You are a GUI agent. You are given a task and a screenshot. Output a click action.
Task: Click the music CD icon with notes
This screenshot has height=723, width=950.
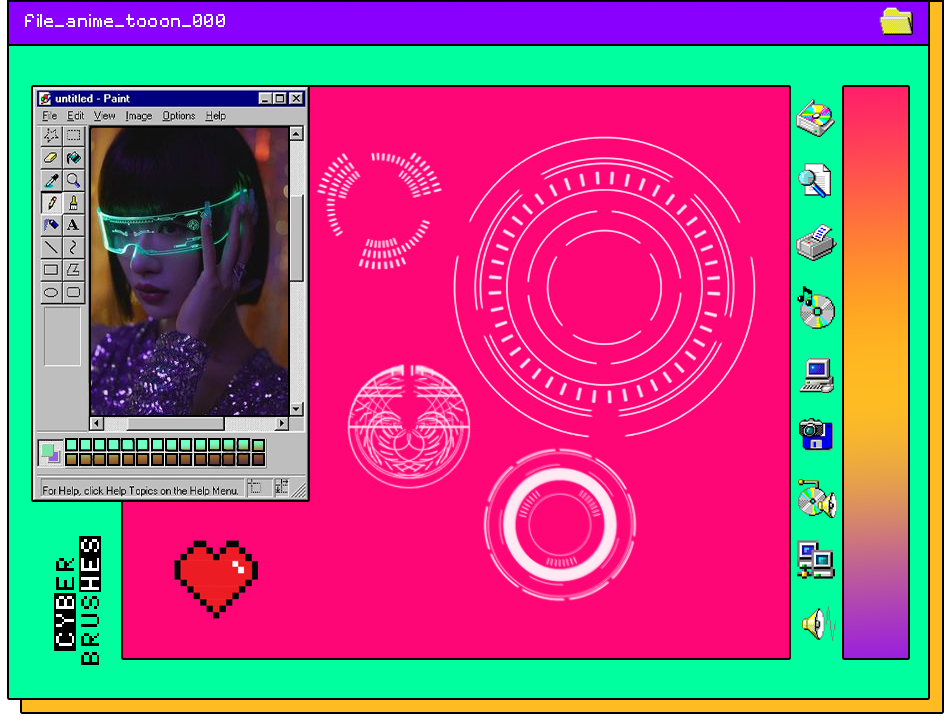pos(816,308)
